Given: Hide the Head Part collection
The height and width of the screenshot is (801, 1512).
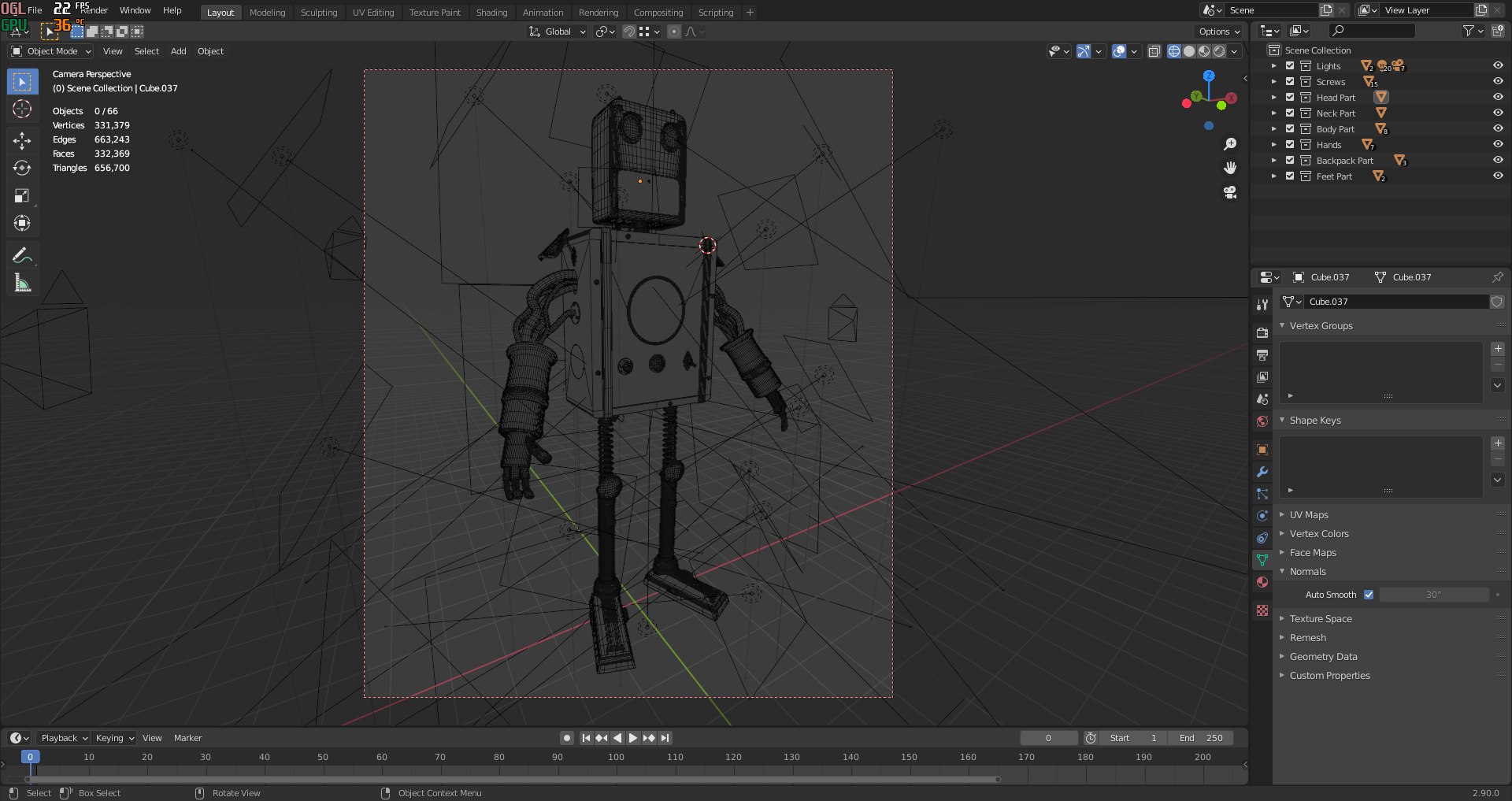Looking at the screenshot, I should [x=1498, y=98].
